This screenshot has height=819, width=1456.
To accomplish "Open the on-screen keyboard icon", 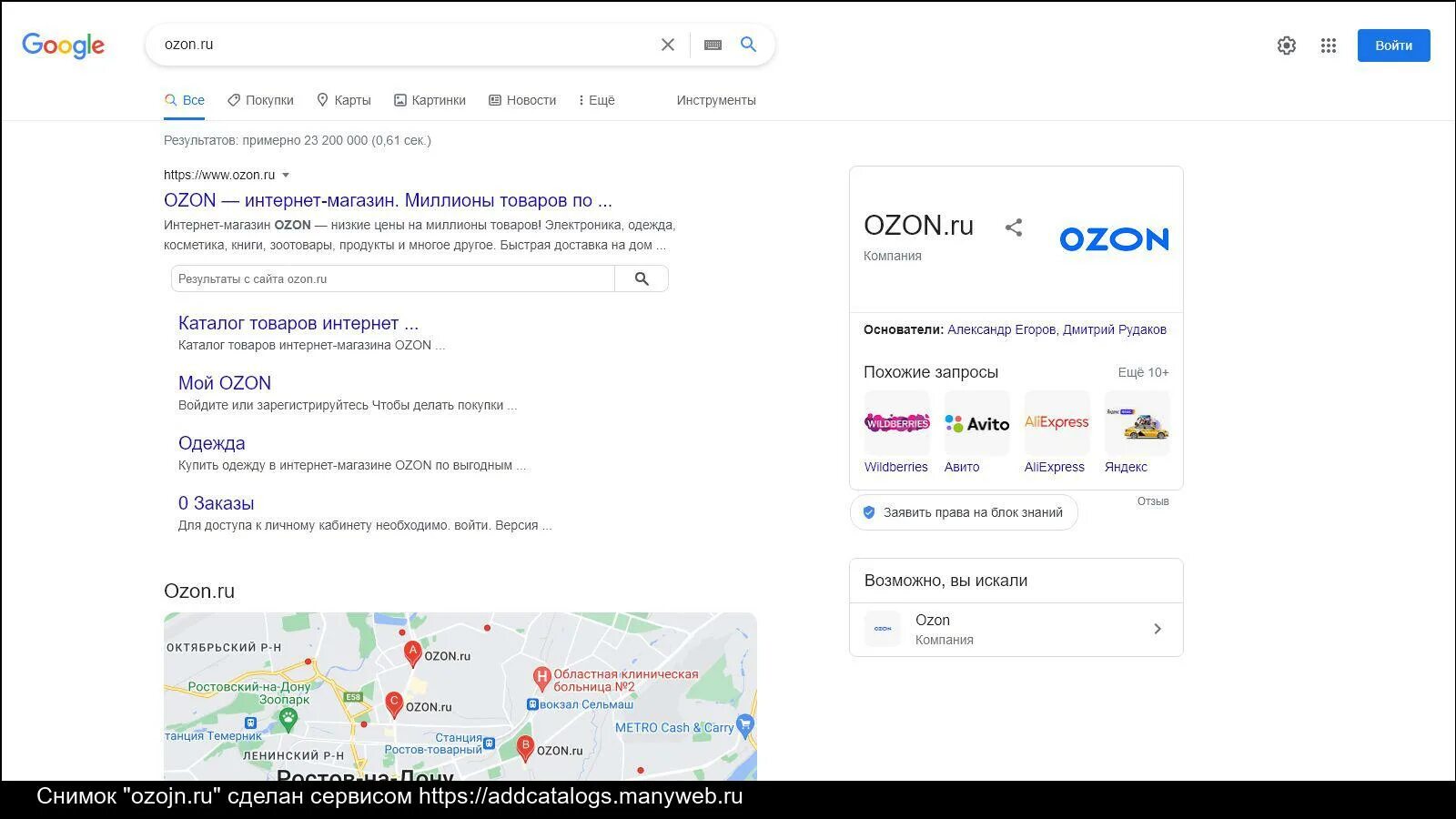I will [x=713, y=45].
